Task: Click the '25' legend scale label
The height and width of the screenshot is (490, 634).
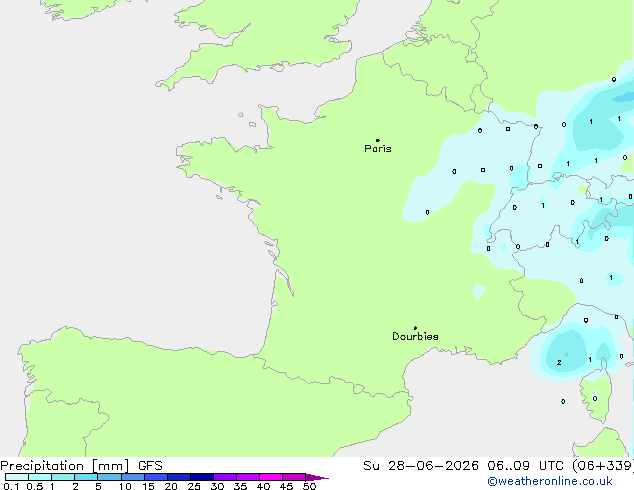Action: pyautogui.click(x=194, y=486)
